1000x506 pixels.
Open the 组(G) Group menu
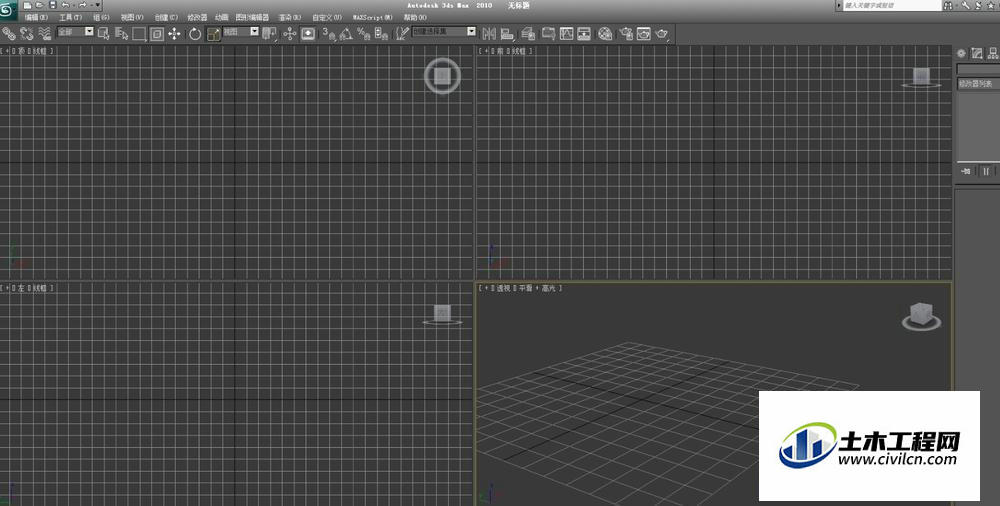(x=101, y=17)
